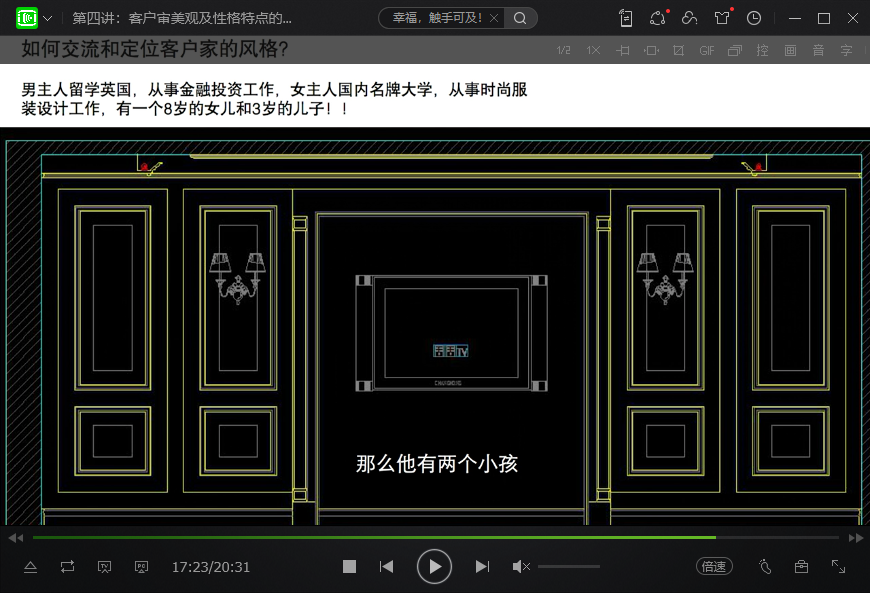
Task: Skip to the next video
Action: (482, 567)
